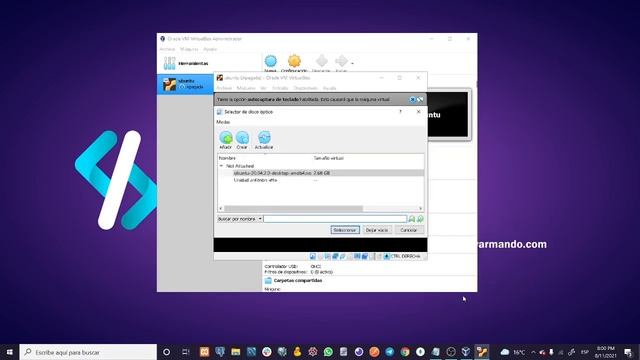Open Telegram from the taskbar
This screenshot has height=360, width=640.
pos(390,352)
